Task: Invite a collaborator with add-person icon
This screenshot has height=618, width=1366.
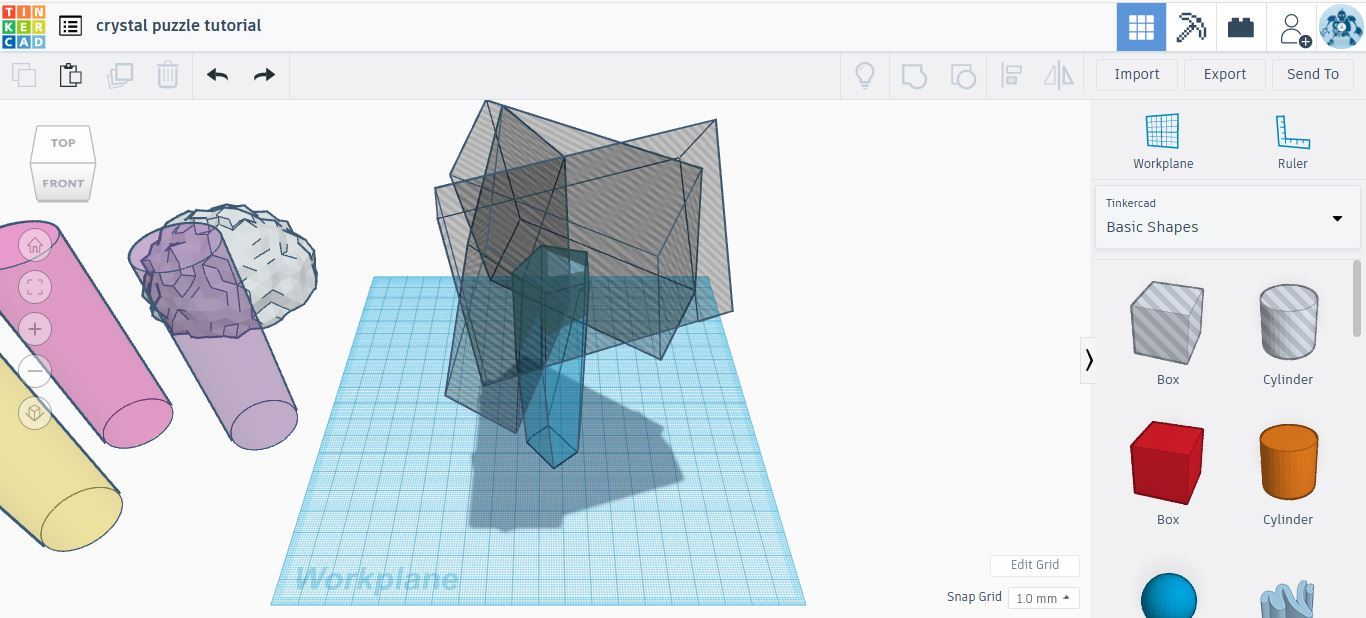Action: click(x=1294, y=28)
